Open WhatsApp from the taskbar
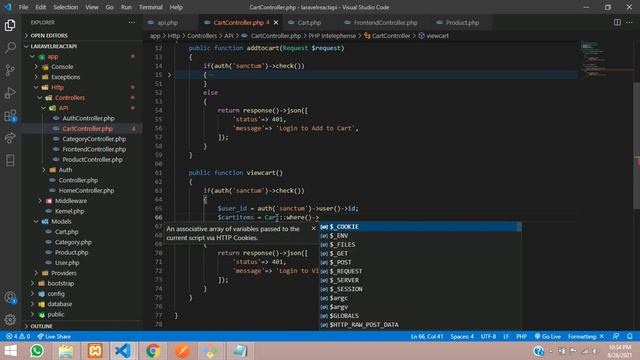 [x=37, y=351]
